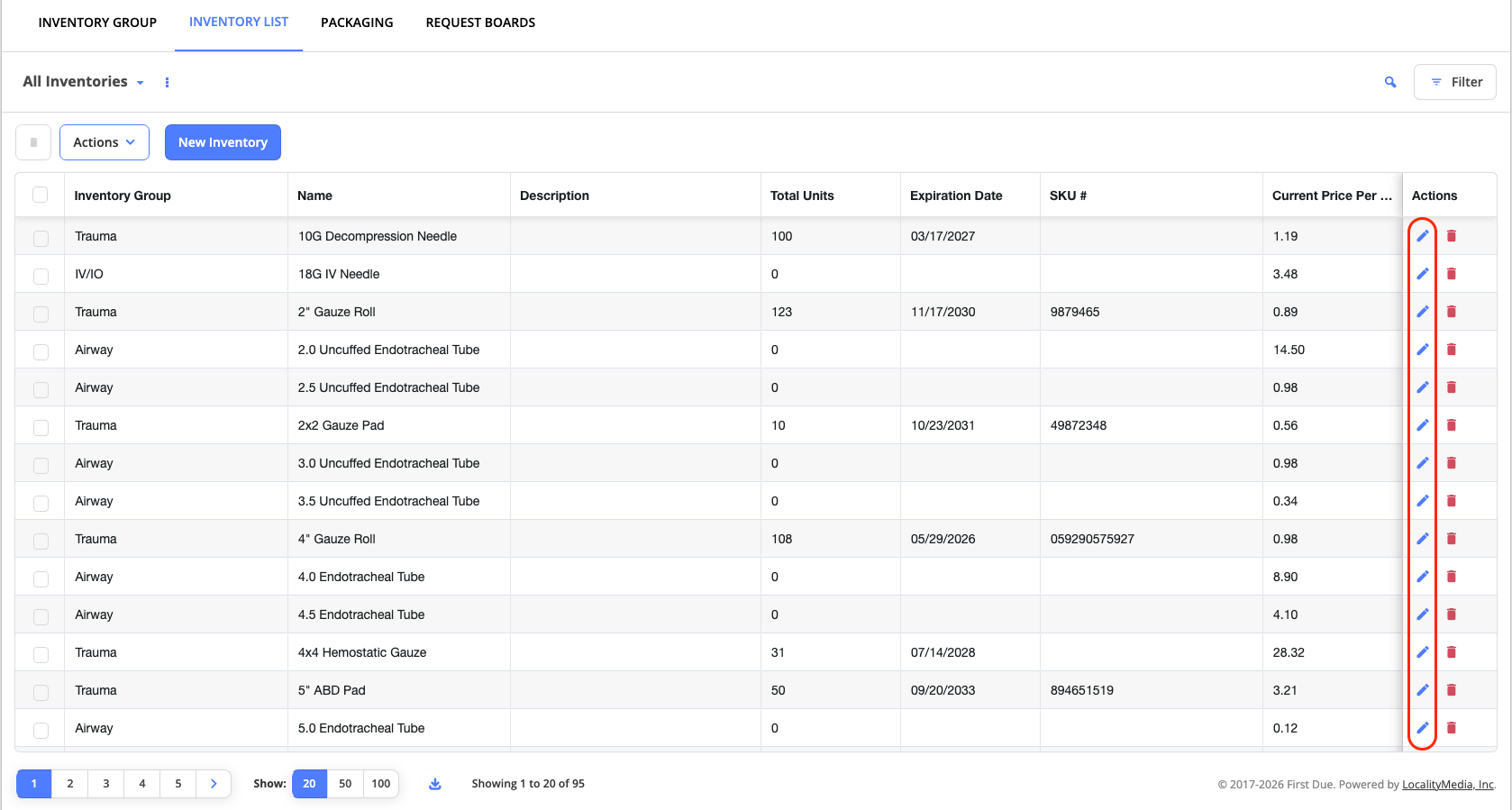Screen dimensions: 1512x810
Task: Edit the 5" ABD Pad entry
Action: coord(1423,690)
